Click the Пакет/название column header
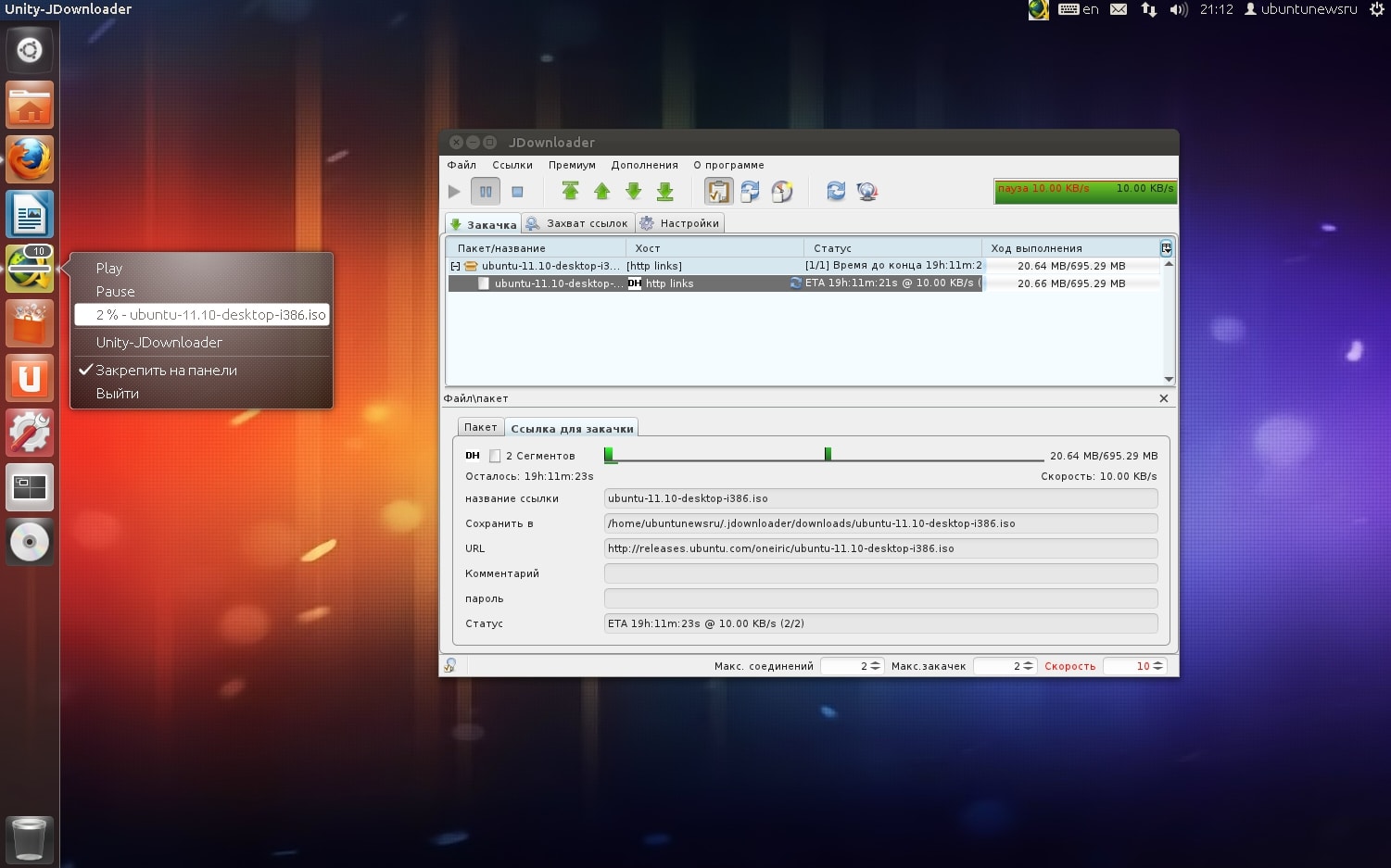 pyautogui.click(x=536, y=248)
